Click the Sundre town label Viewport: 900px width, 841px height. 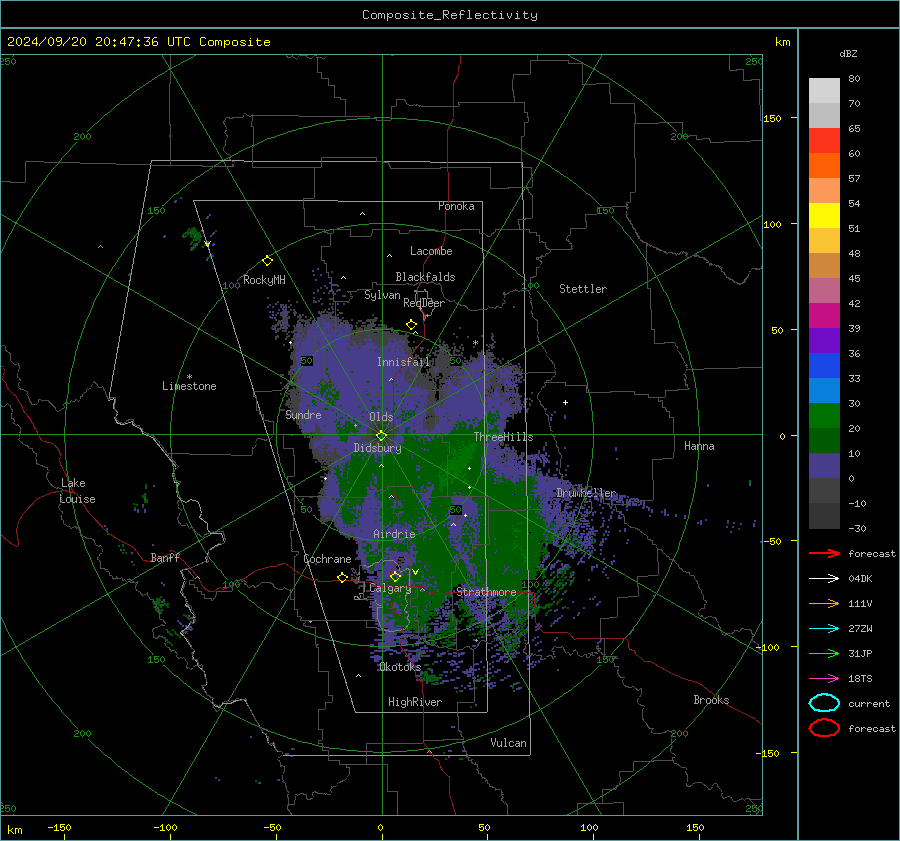pos(303,415)
